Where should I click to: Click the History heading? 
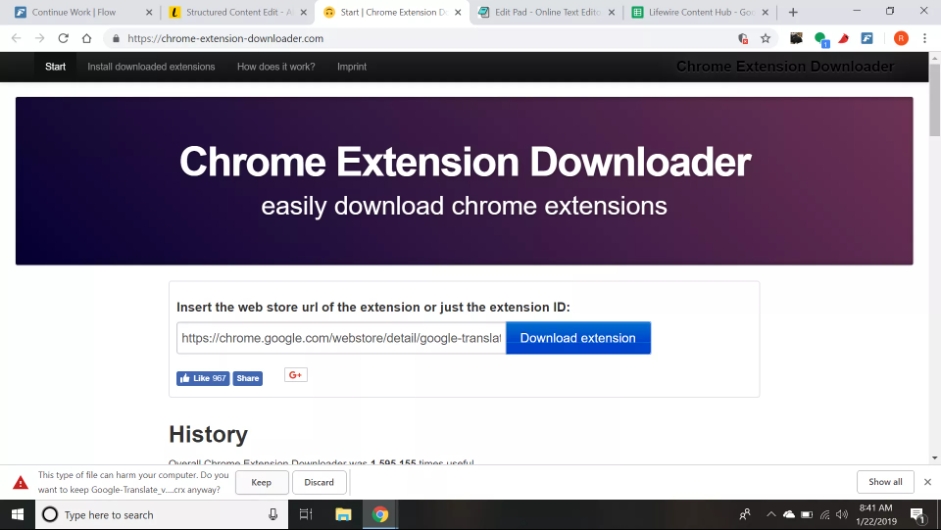tap(208, 434)
